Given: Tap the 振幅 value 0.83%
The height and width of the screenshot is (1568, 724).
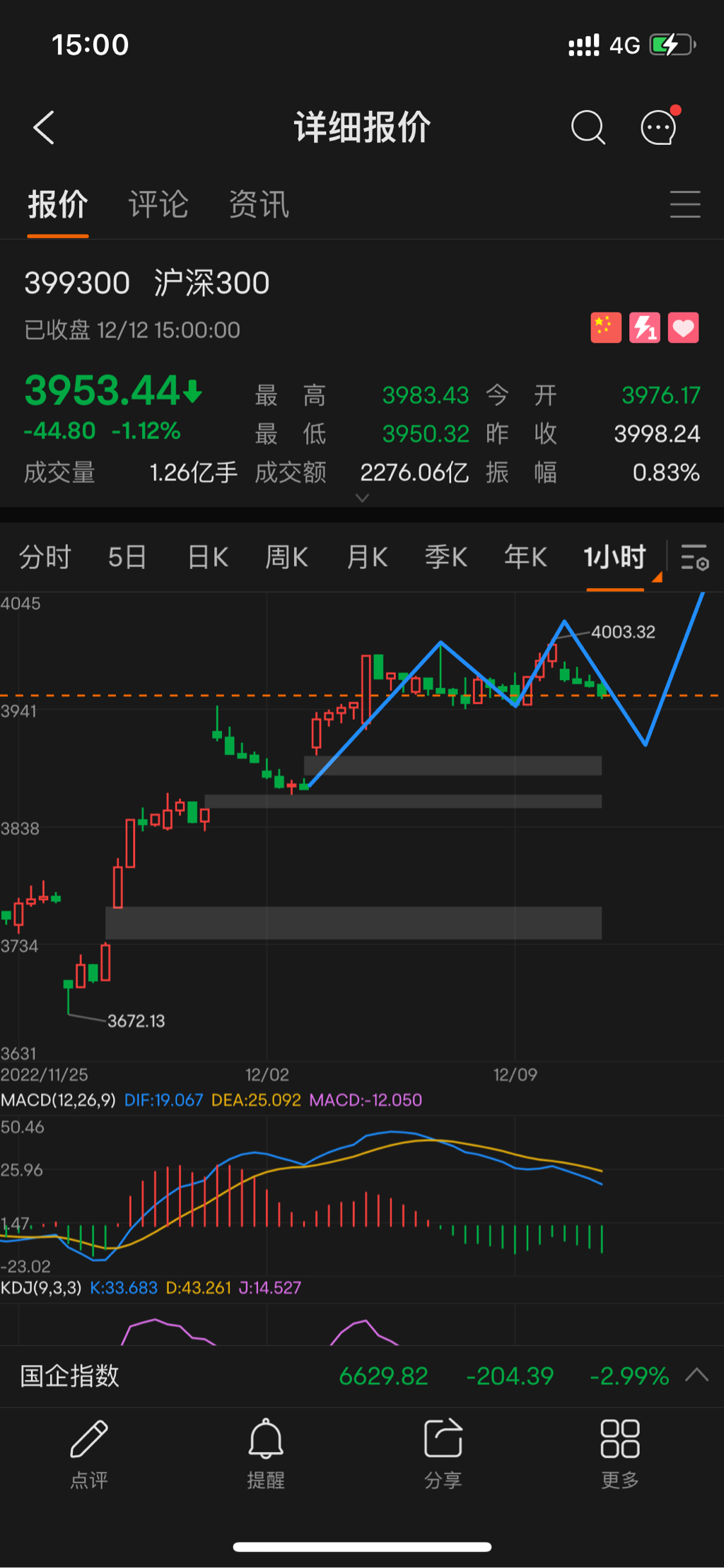Looking at the screenshot, I should tap(666, 472).
